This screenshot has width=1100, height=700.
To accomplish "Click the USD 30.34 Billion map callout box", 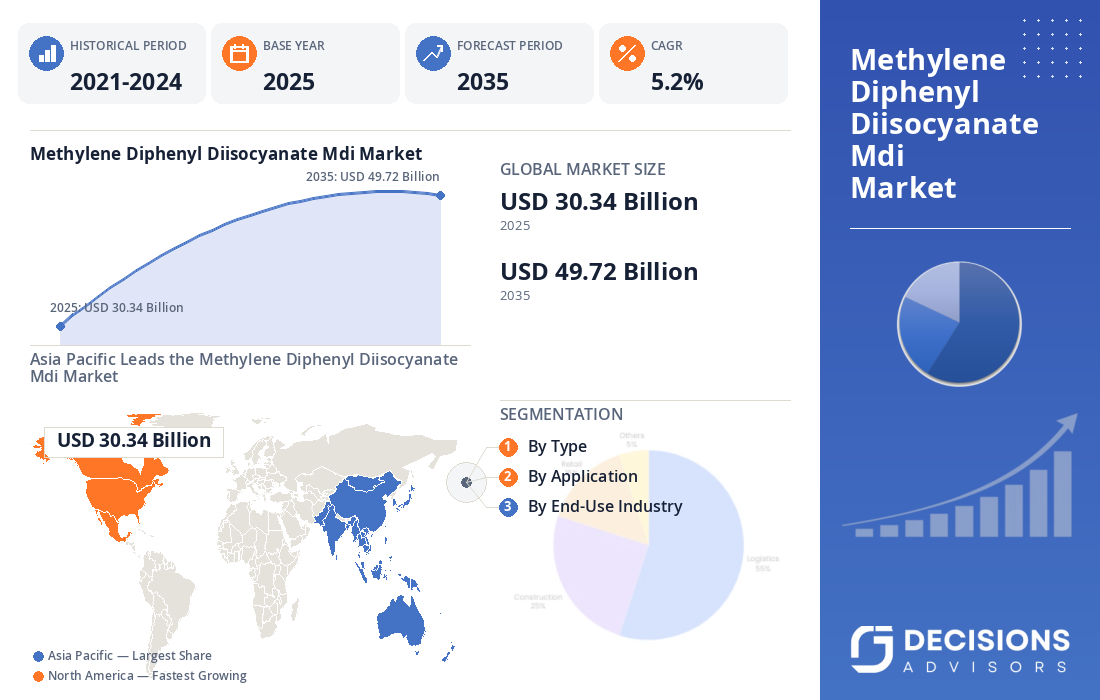I will click(x=133, y=441).
